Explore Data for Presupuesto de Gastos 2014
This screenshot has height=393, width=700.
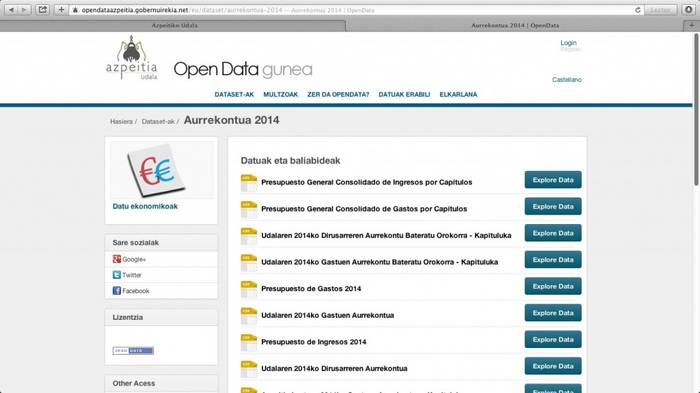(x=553, y=286)
